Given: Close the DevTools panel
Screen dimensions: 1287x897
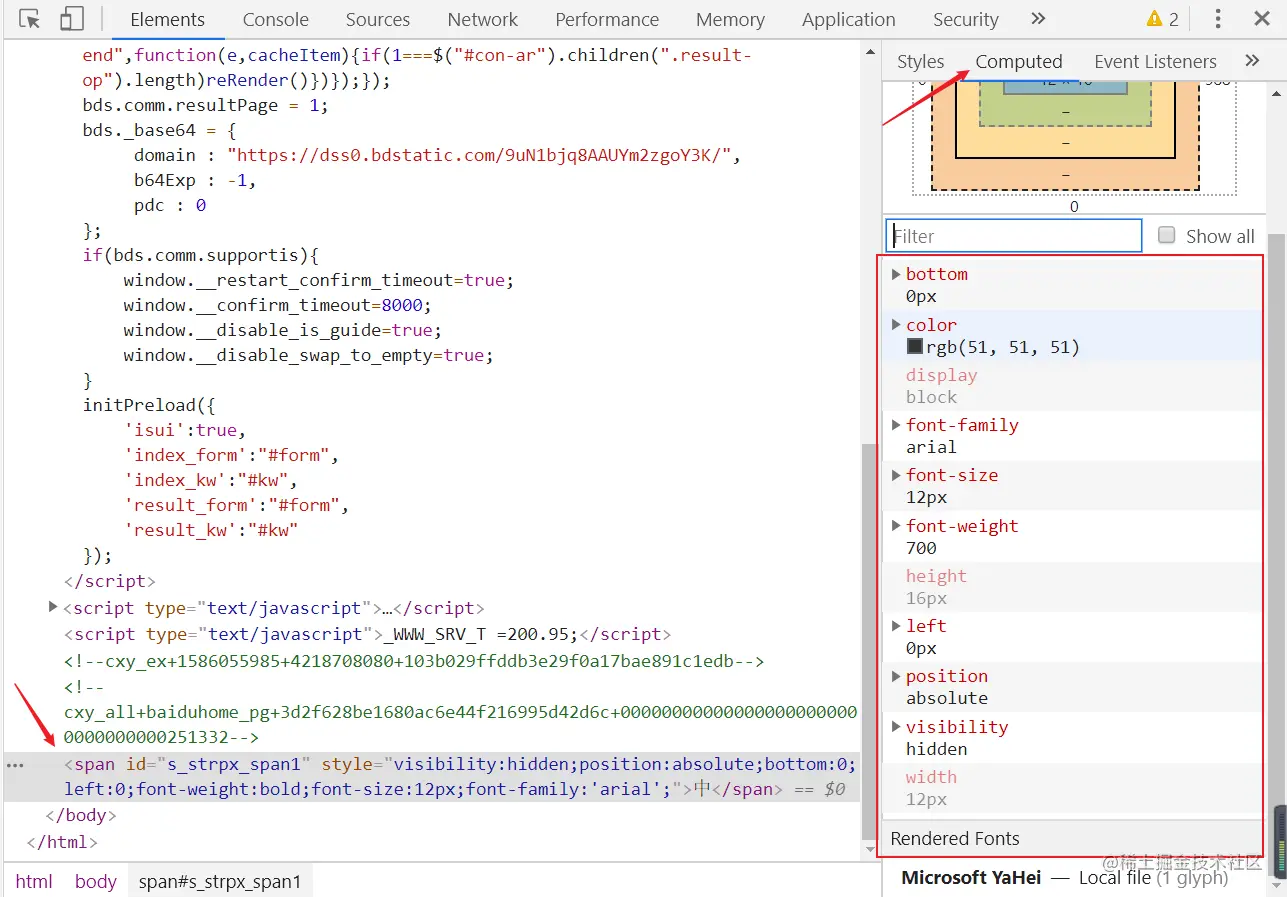Looking at the screenshot, I should click(x=1262, y=19).
